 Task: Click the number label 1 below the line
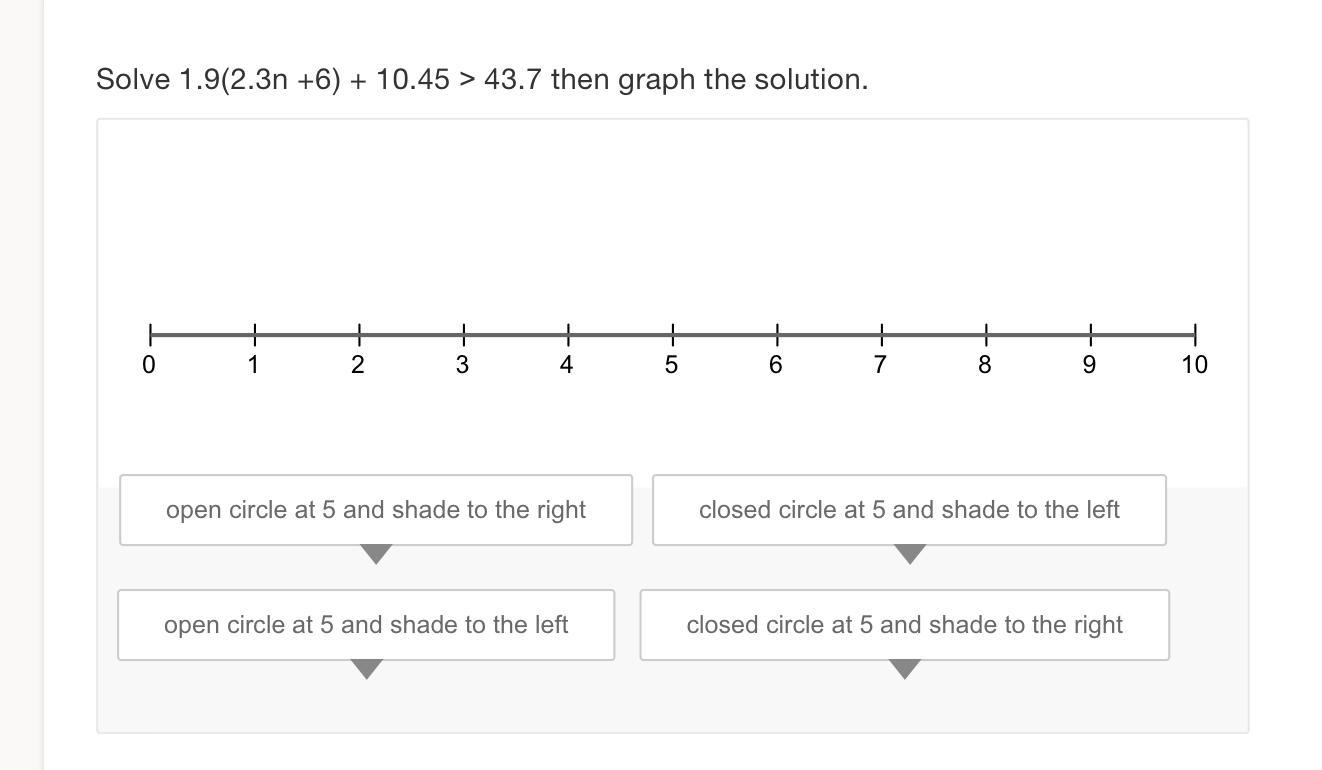pos(254,365)
